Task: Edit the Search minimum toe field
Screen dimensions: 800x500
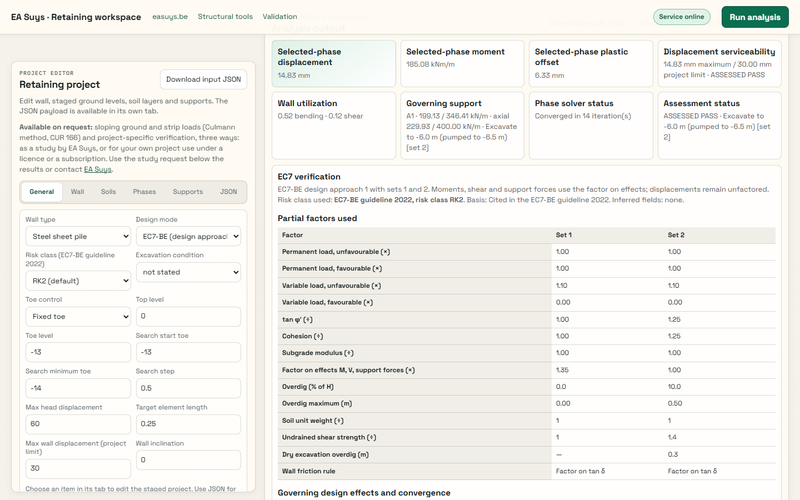Action: (78, 388)
